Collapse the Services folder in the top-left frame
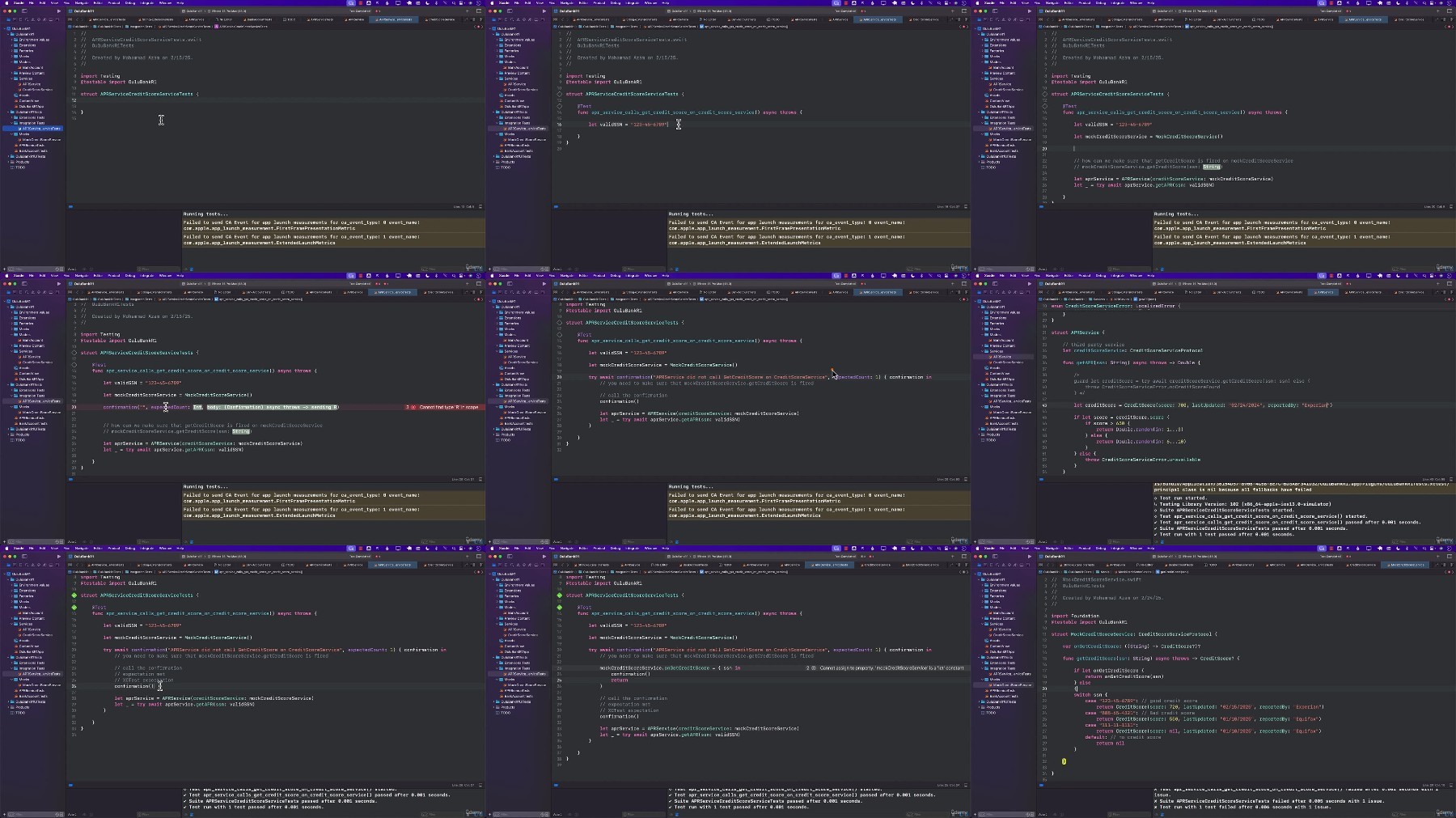Image resolution: width=1456 pixels, height=818 pixels. click(x=12, y=78)
